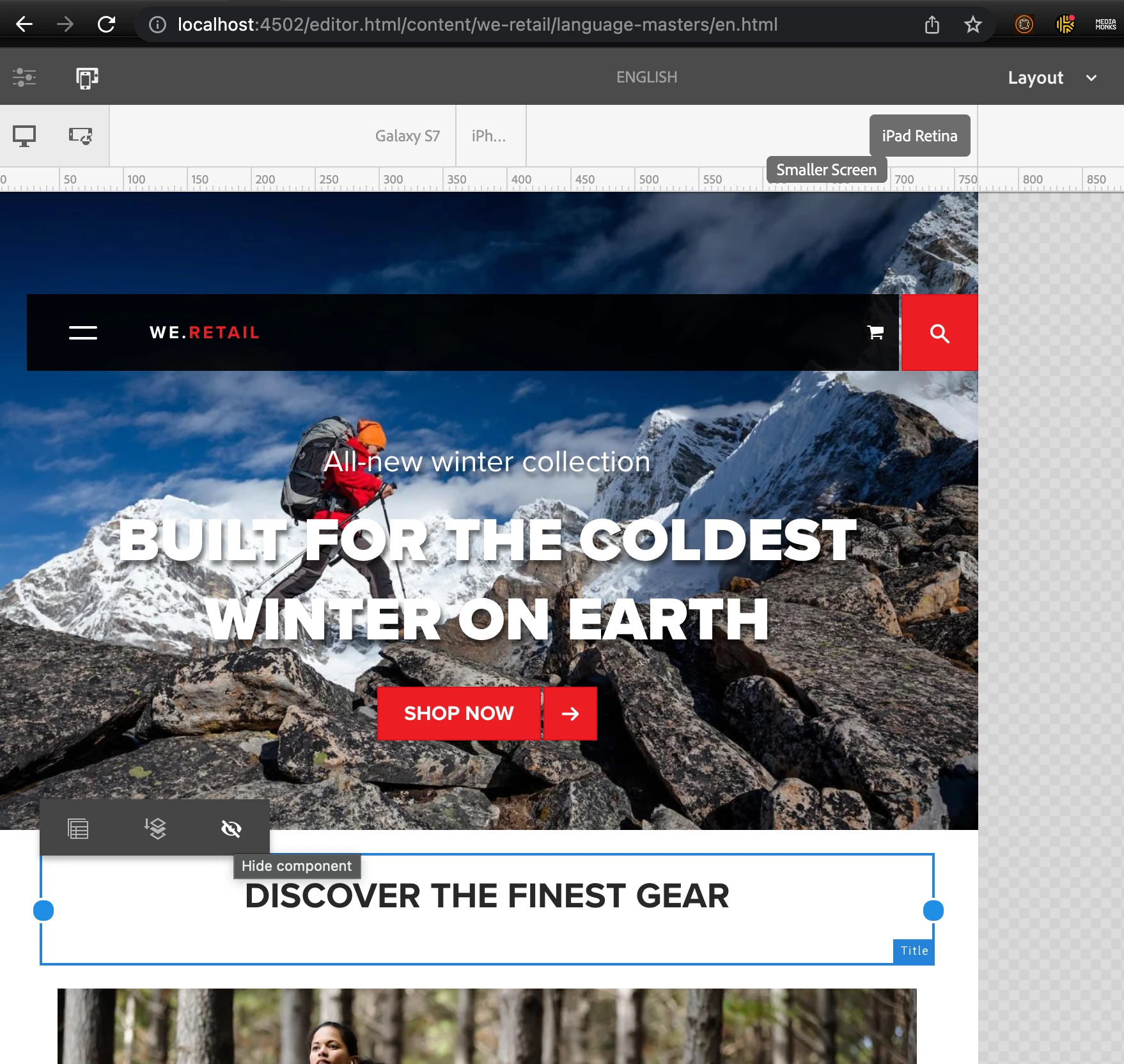The width and height of the screenshot is (1124, 1064).
Task: Click the blue Title component label
Action: coord(914,951)
